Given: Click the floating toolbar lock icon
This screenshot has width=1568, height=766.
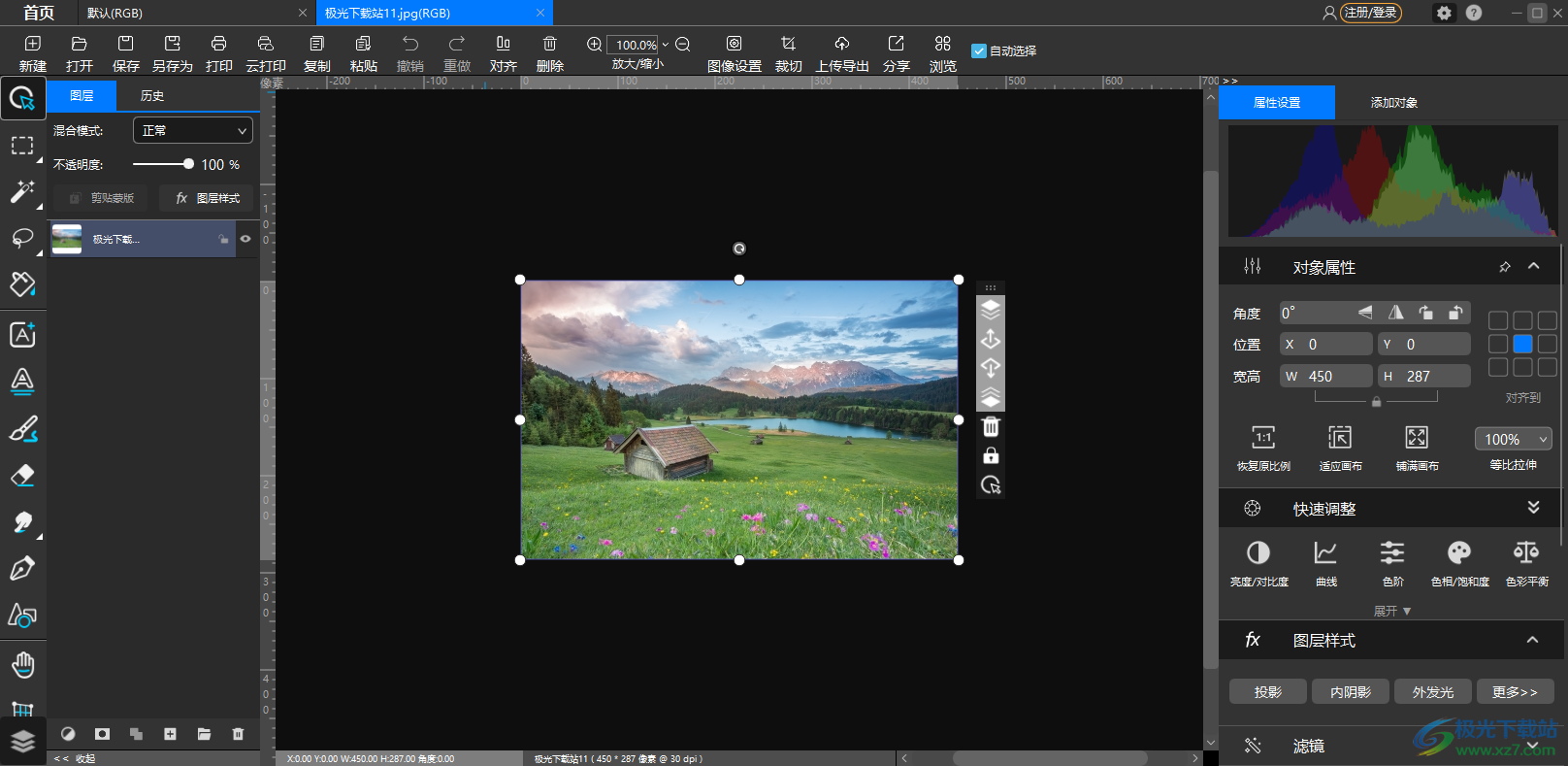Looking at the screenshot, I should (991, 455).
